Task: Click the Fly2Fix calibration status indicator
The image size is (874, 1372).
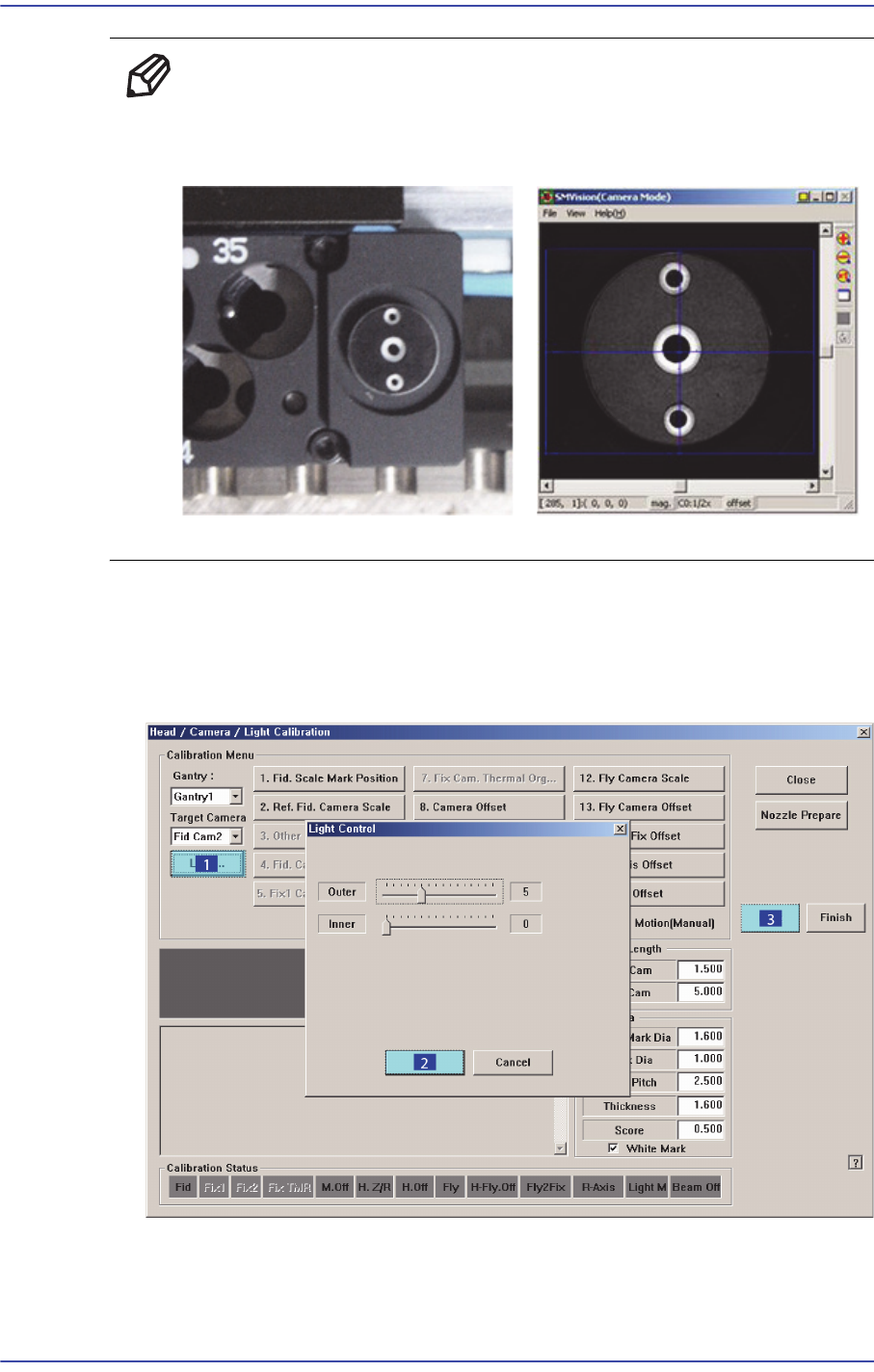Action: click(546, 1187)
